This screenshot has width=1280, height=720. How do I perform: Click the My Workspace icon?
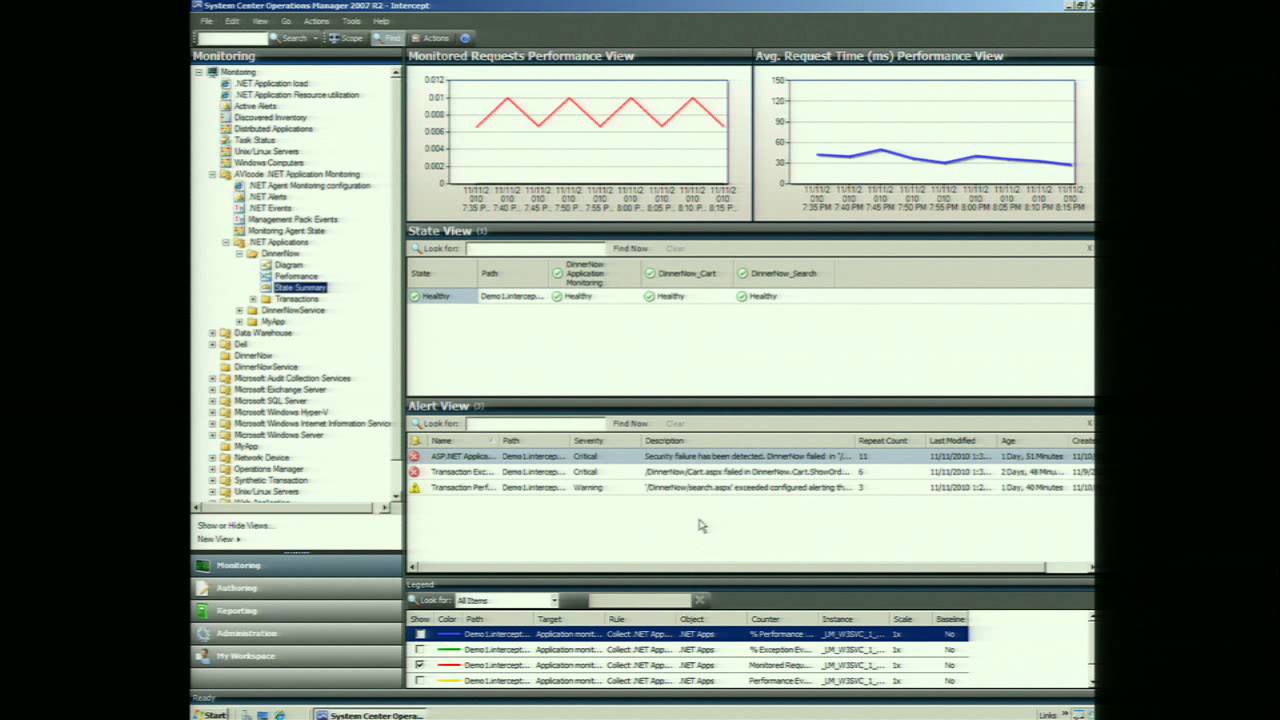coord(203,656)
